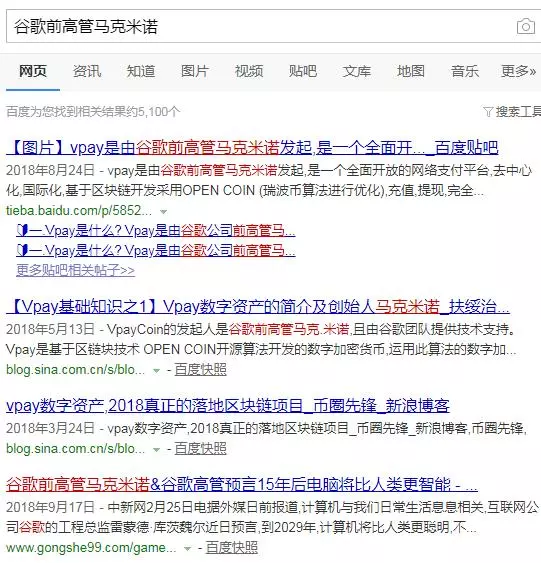Expand arrow beside 2018年5月13日 result's blog.sina.com.cn URL
The height and width of the screenshot is (563, 541).
click(x=157, y=371)
